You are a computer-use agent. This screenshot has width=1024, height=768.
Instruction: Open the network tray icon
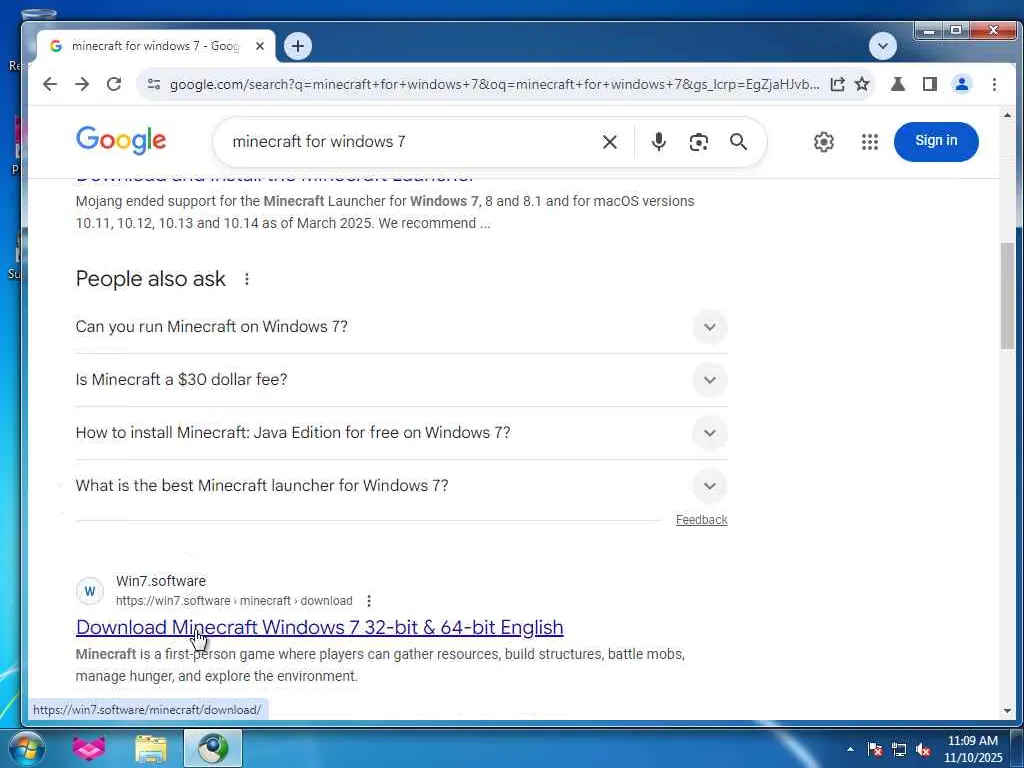point(899,749)
